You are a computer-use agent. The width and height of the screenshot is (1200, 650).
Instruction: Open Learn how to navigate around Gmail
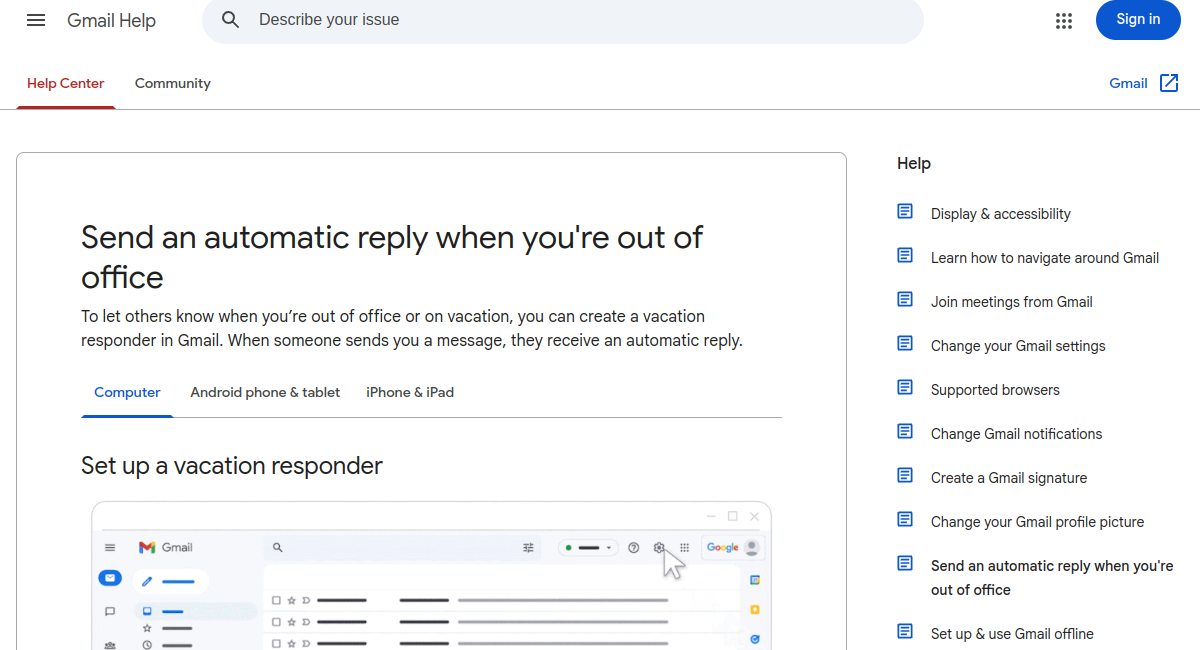coord(1045,258)
